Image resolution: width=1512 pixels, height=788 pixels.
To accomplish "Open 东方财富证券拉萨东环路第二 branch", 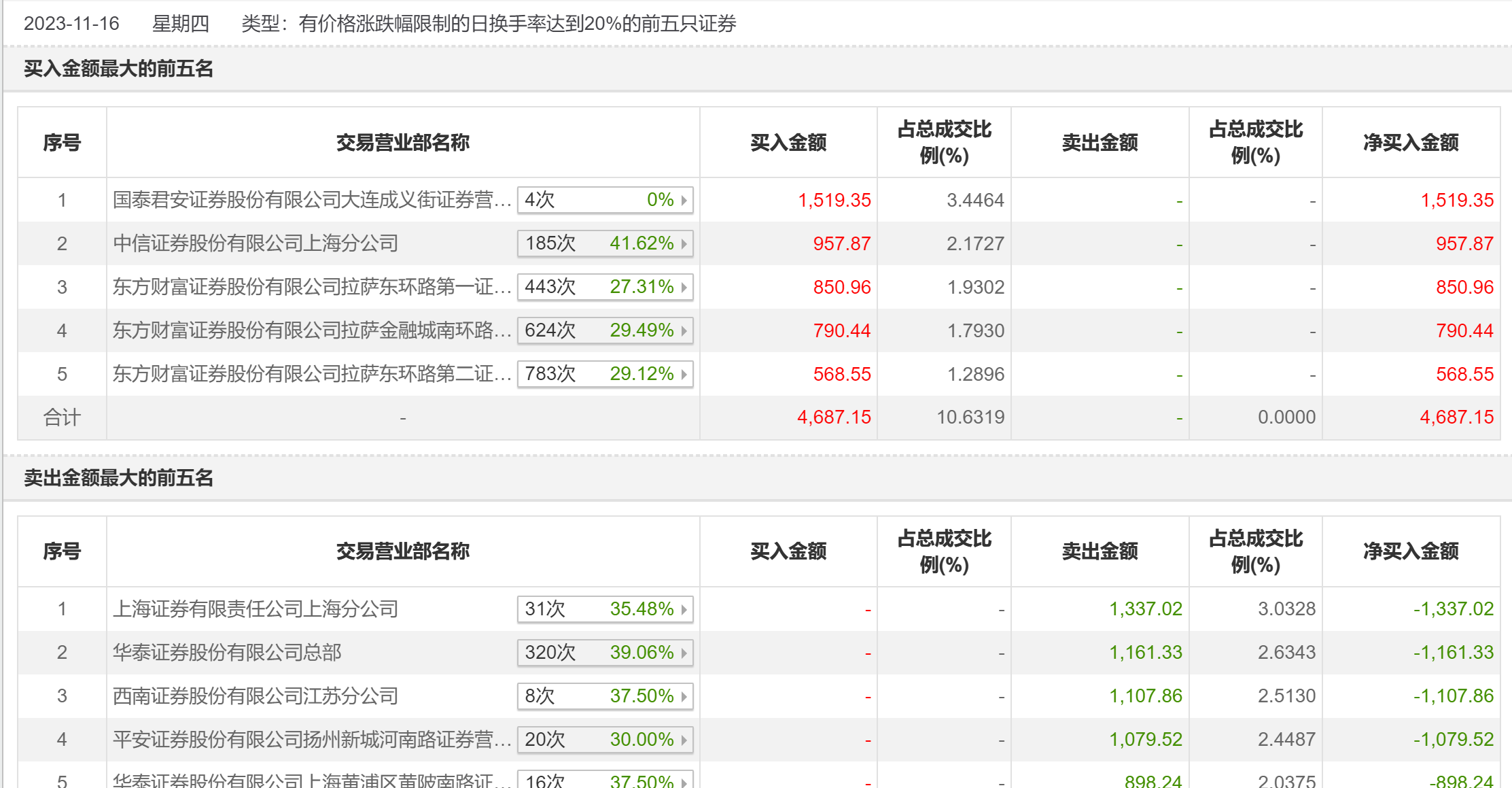I will [x=311, y=374].
